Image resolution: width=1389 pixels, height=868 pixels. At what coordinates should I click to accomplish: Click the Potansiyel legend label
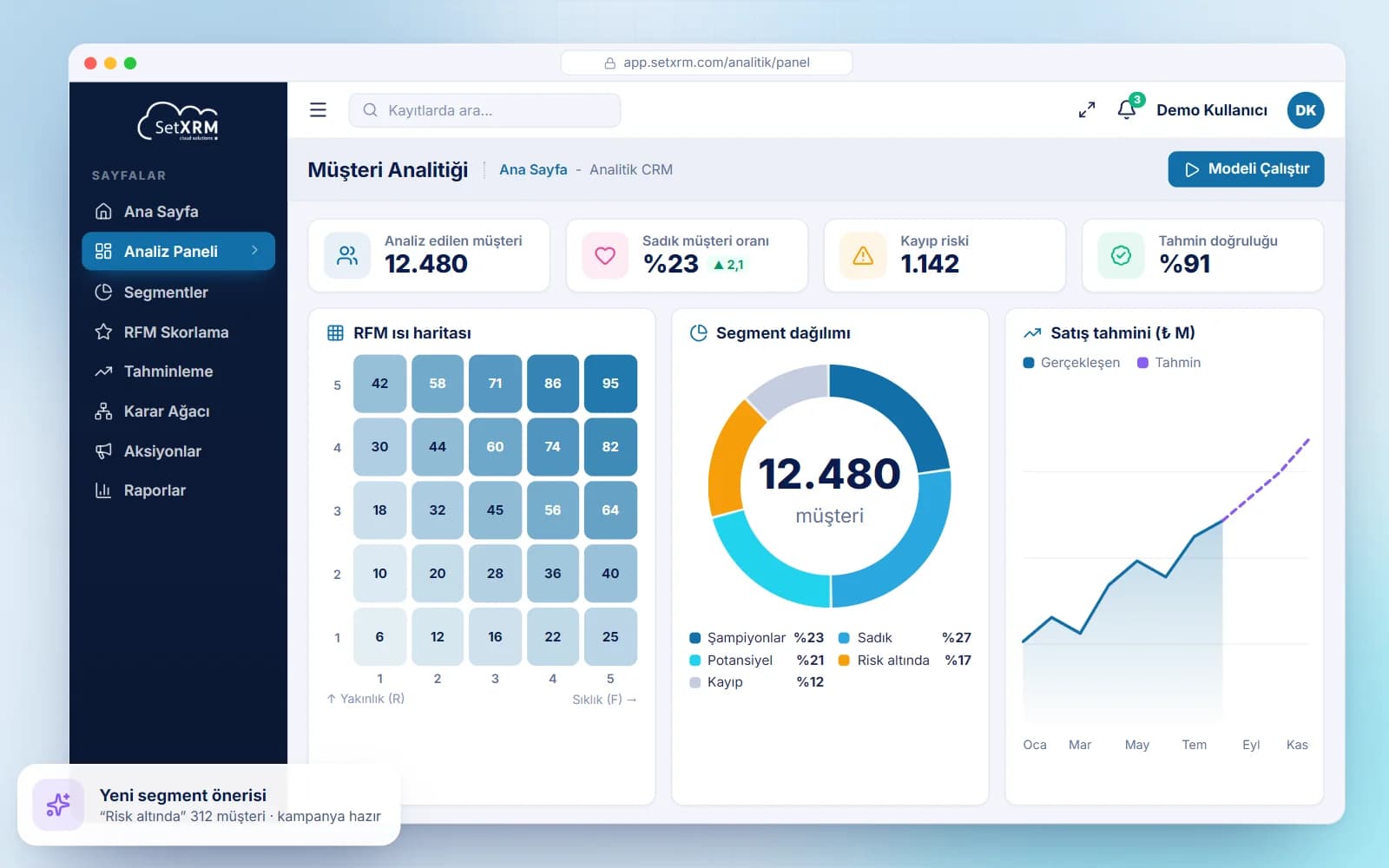pyautogui.click(x=740, y=661)
